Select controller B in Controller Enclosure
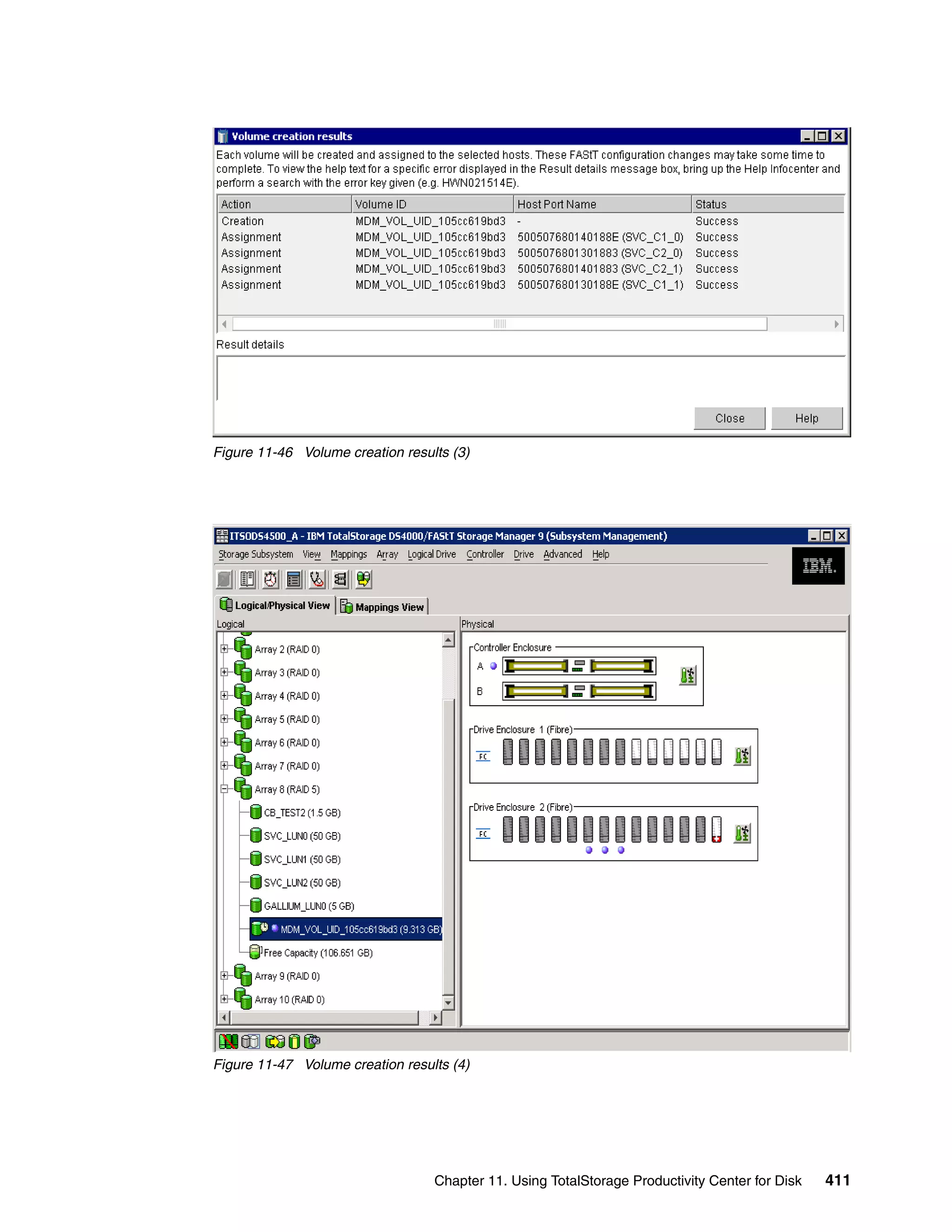952x1232 pixels. (x=579, y=691)
